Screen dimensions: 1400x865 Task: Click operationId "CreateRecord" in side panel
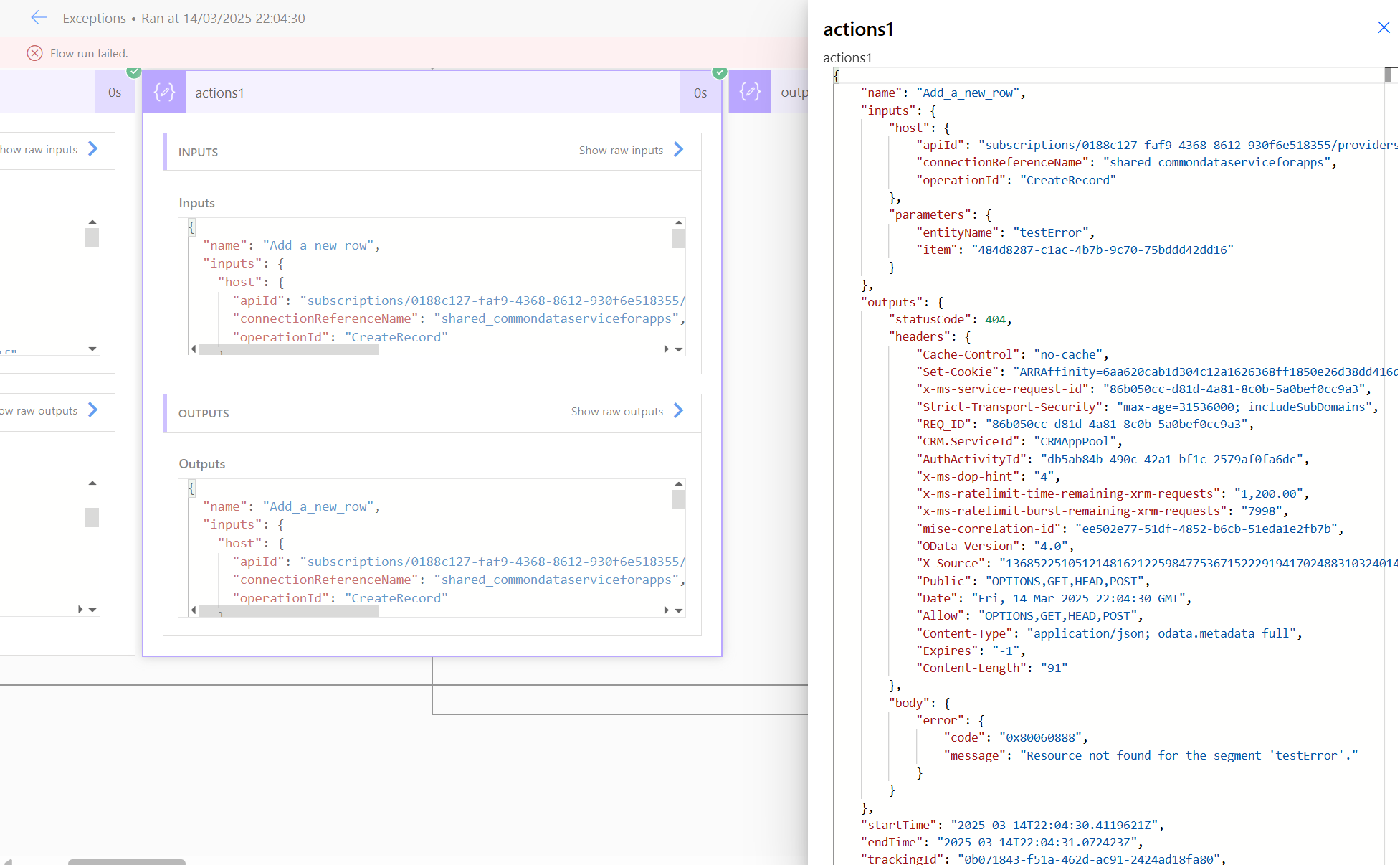tap(1067, 180)
